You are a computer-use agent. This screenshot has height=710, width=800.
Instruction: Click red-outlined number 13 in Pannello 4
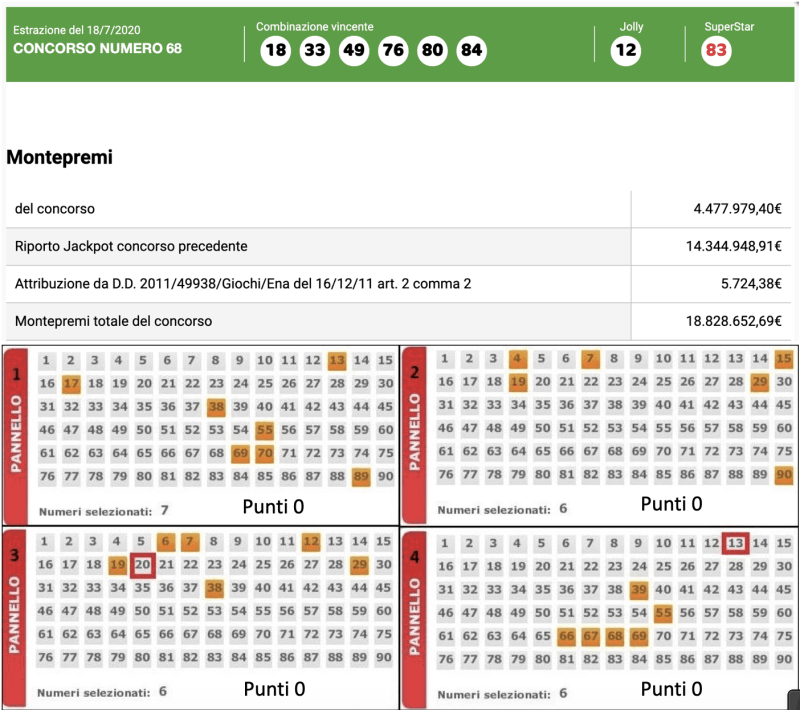pos(736,543)
